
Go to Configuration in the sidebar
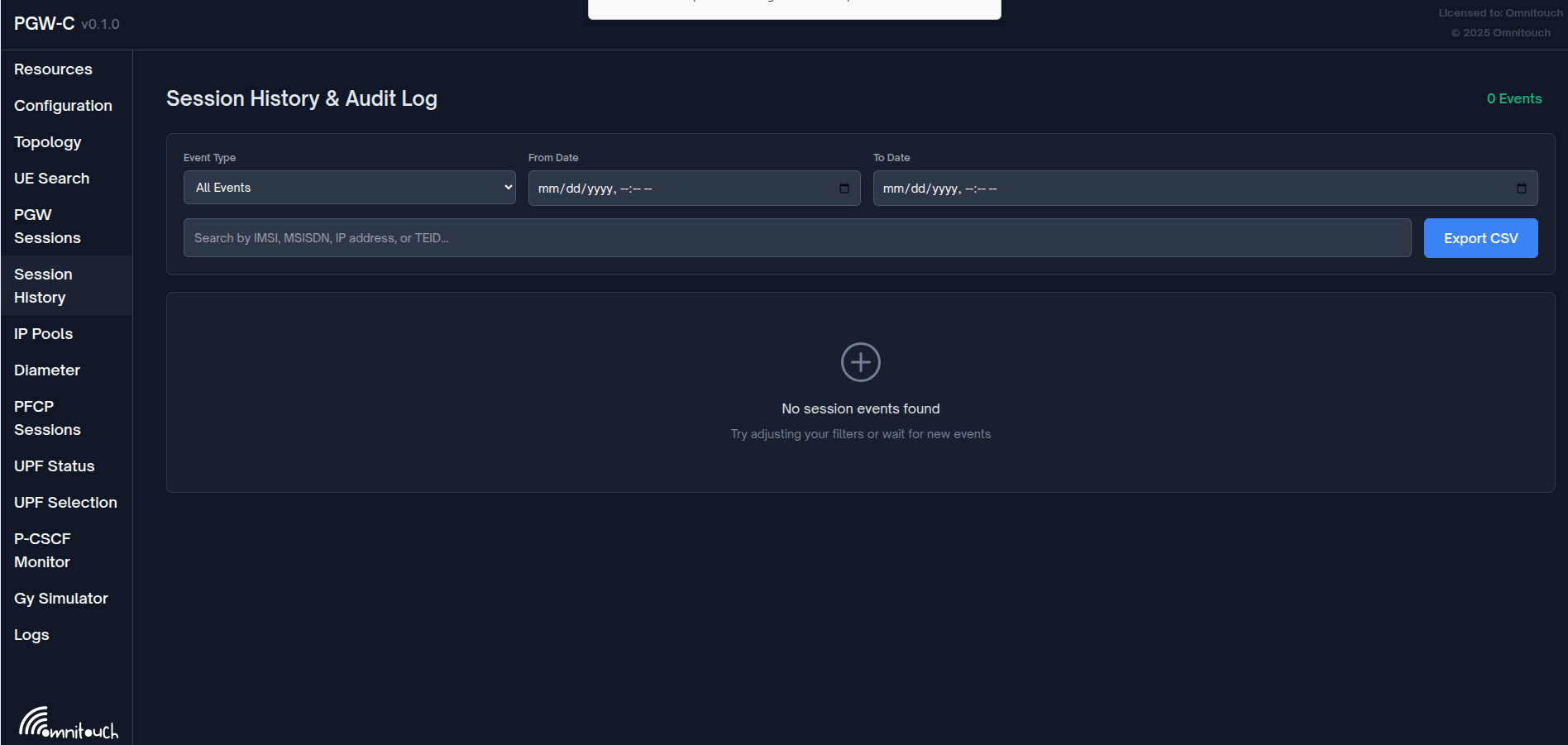pos(63,106)
